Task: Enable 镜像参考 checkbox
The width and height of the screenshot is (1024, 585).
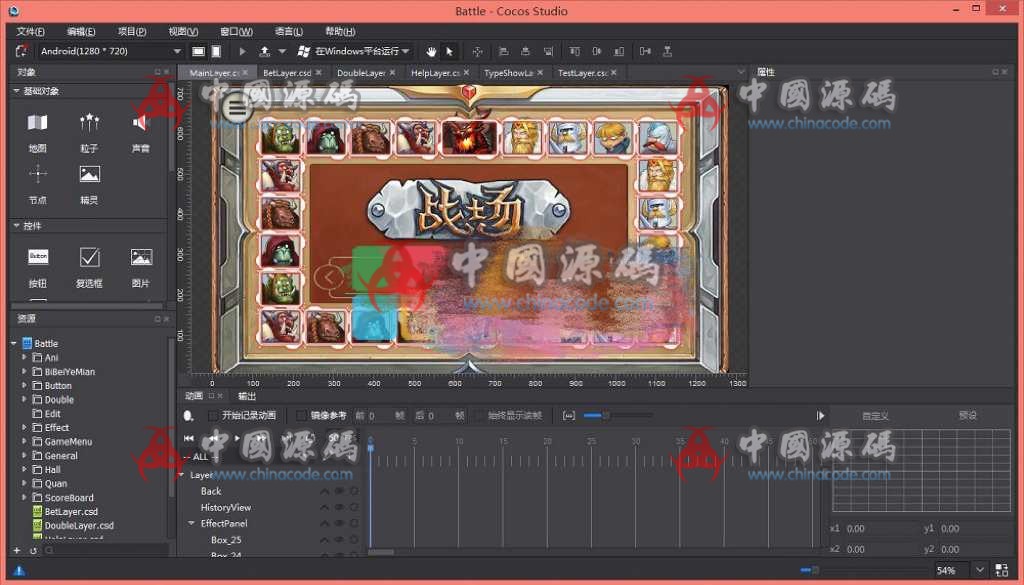Action: [x=301, y=415]
